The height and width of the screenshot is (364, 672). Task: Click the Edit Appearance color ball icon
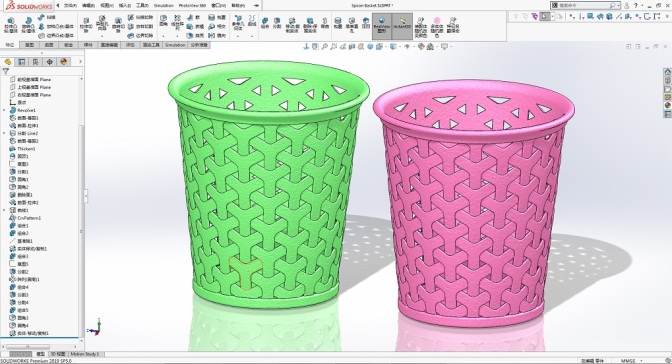421,47
